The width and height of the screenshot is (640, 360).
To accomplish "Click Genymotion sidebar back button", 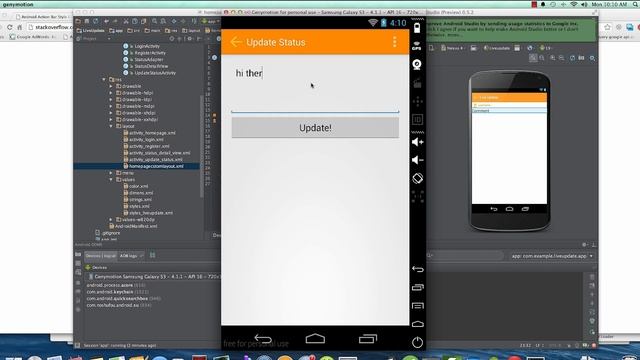I will click(418, 269).
